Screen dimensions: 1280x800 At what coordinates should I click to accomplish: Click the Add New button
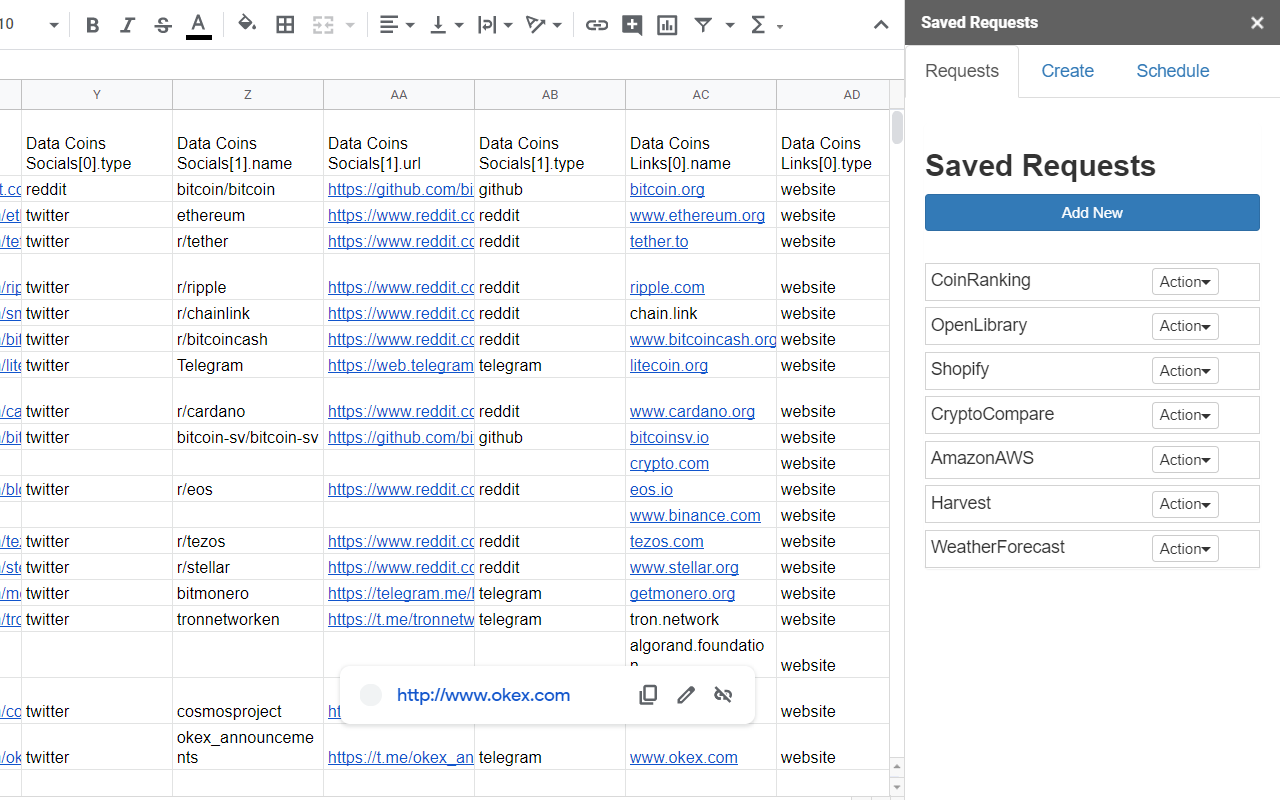[1092, 213]
